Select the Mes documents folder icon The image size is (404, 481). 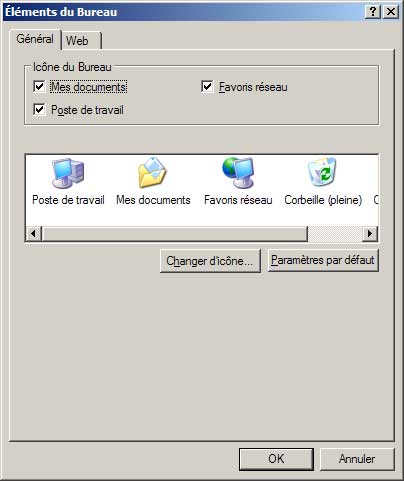pos(152,173)
